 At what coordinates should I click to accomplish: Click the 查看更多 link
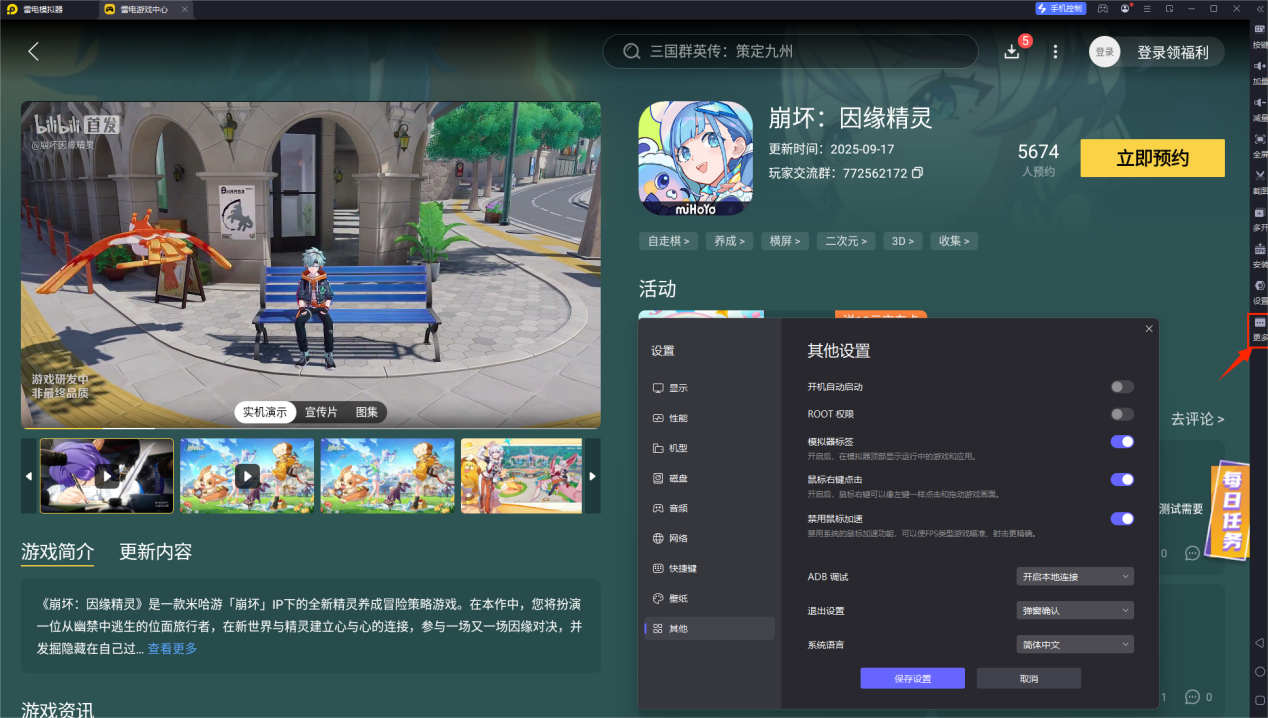[x=173, y=648]
